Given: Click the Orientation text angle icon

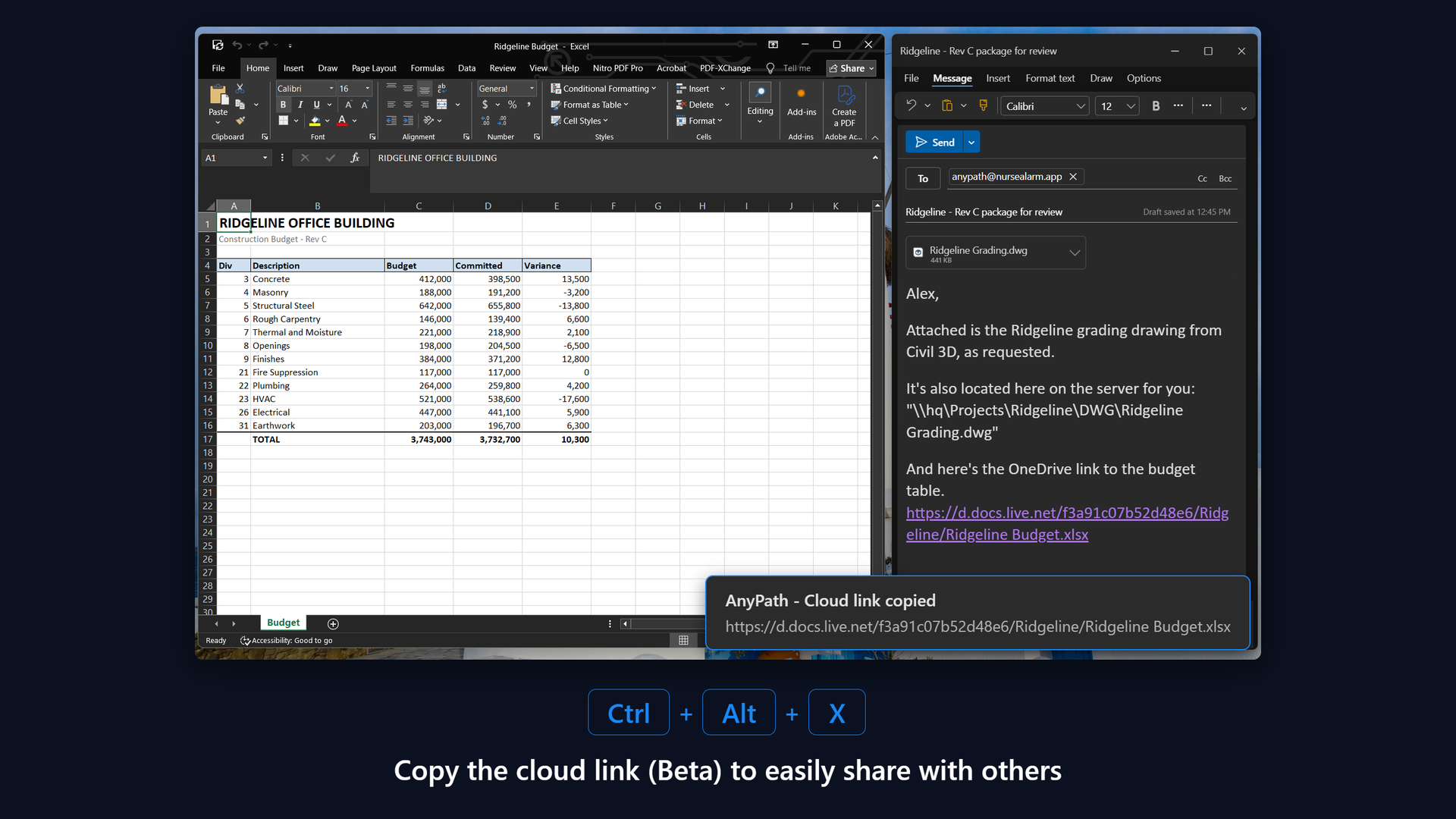Looking at the screenshot, I should (x=428, y=121).
